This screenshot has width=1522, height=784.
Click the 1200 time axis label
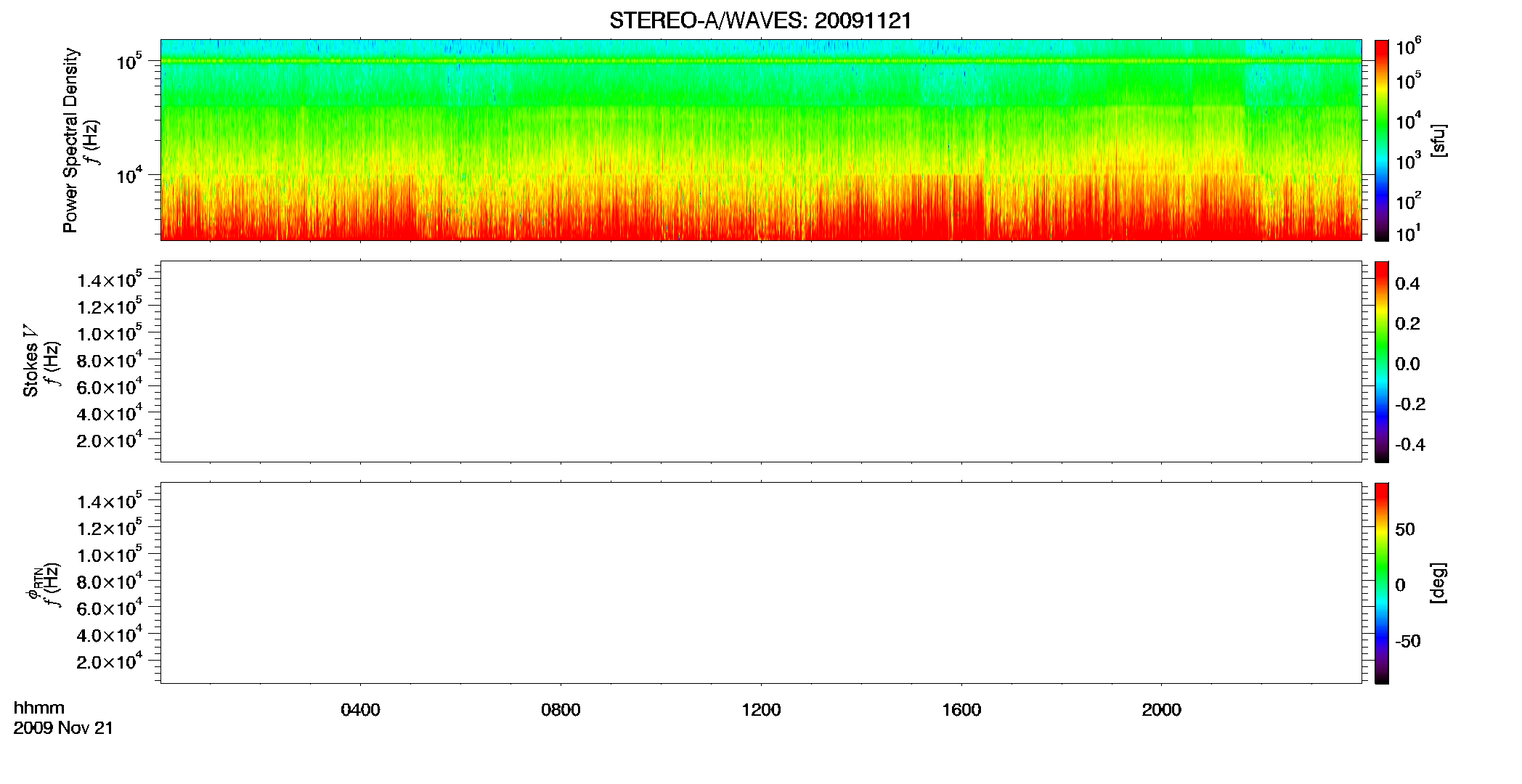click(x=761, y=710)
